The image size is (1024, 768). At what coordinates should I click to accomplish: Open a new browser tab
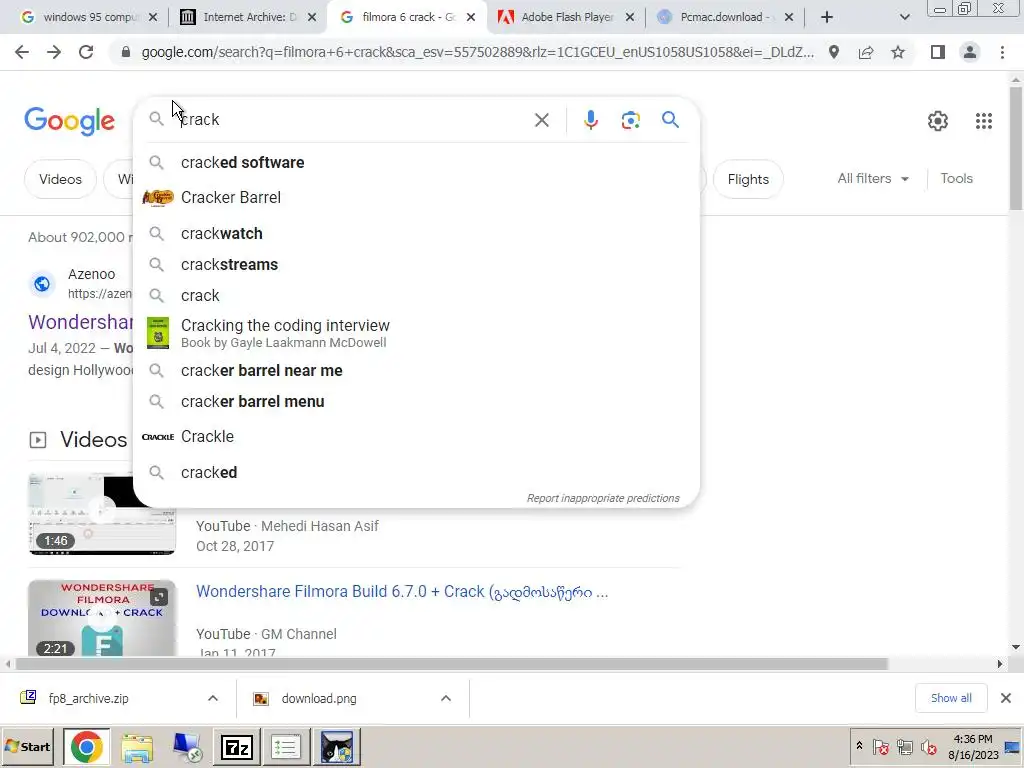827,17
